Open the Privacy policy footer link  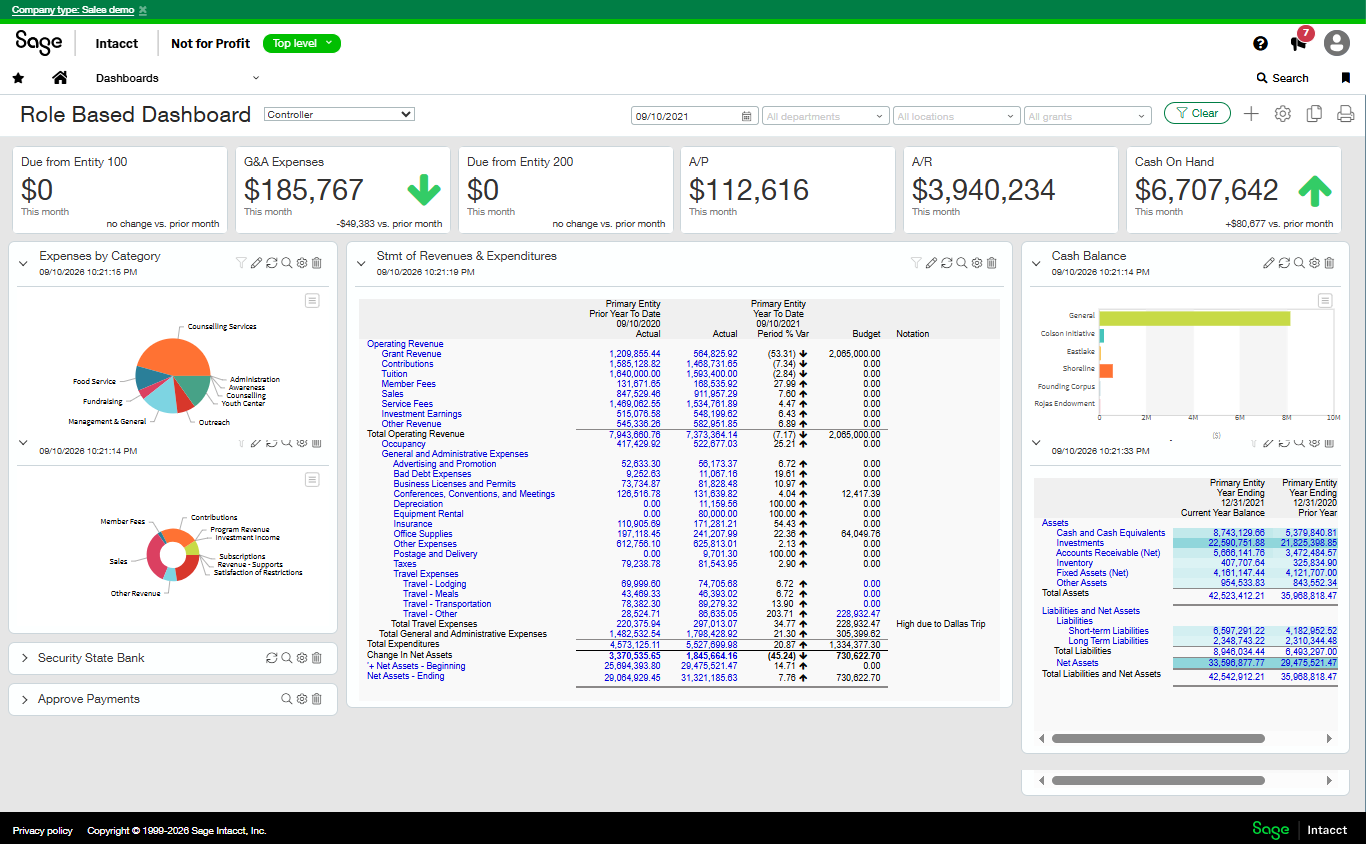(x=43, y=831)
